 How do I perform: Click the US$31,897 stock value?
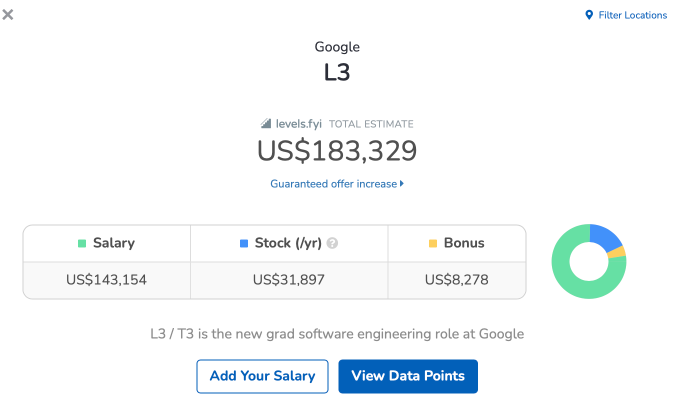pyautogui.click(x=289, y=280)
